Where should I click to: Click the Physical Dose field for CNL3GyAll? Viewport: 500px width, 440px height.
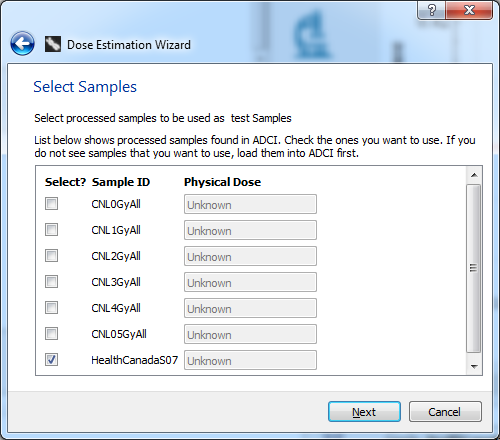click(250, 282)
